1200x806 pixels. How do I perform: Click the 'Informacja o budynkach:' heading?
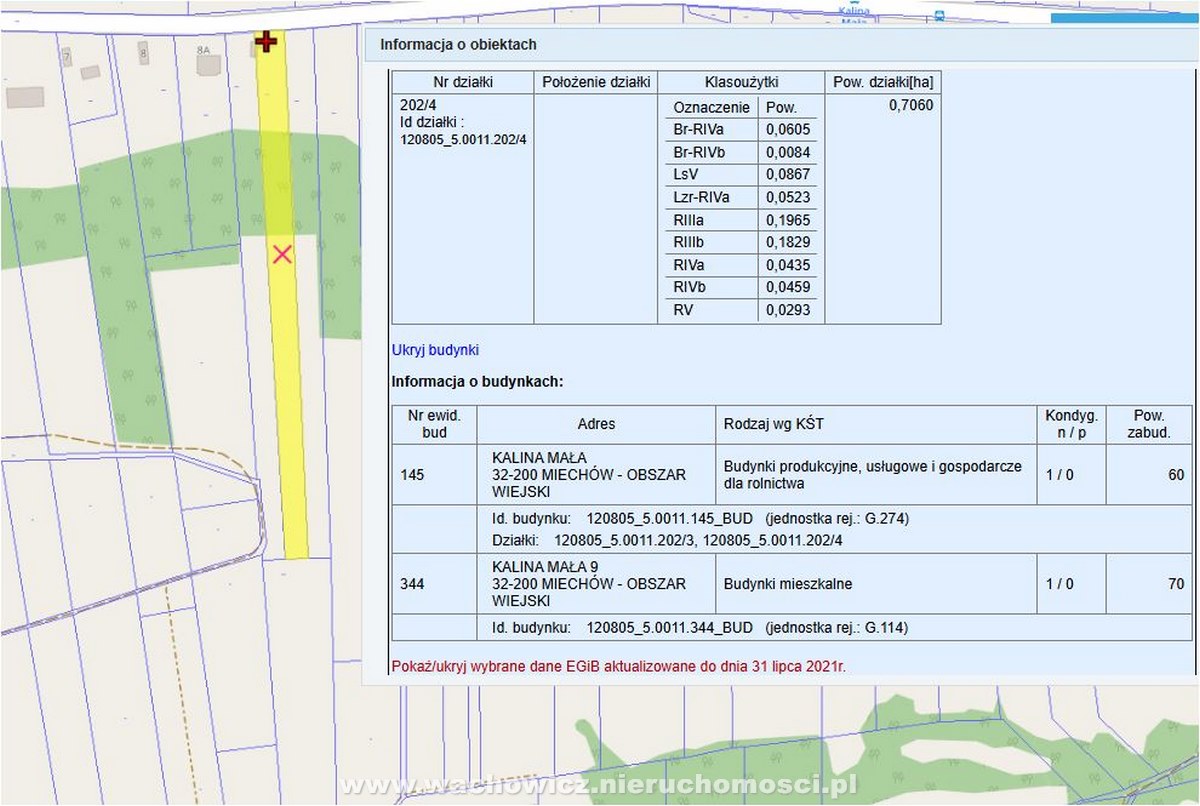point(478,382)
